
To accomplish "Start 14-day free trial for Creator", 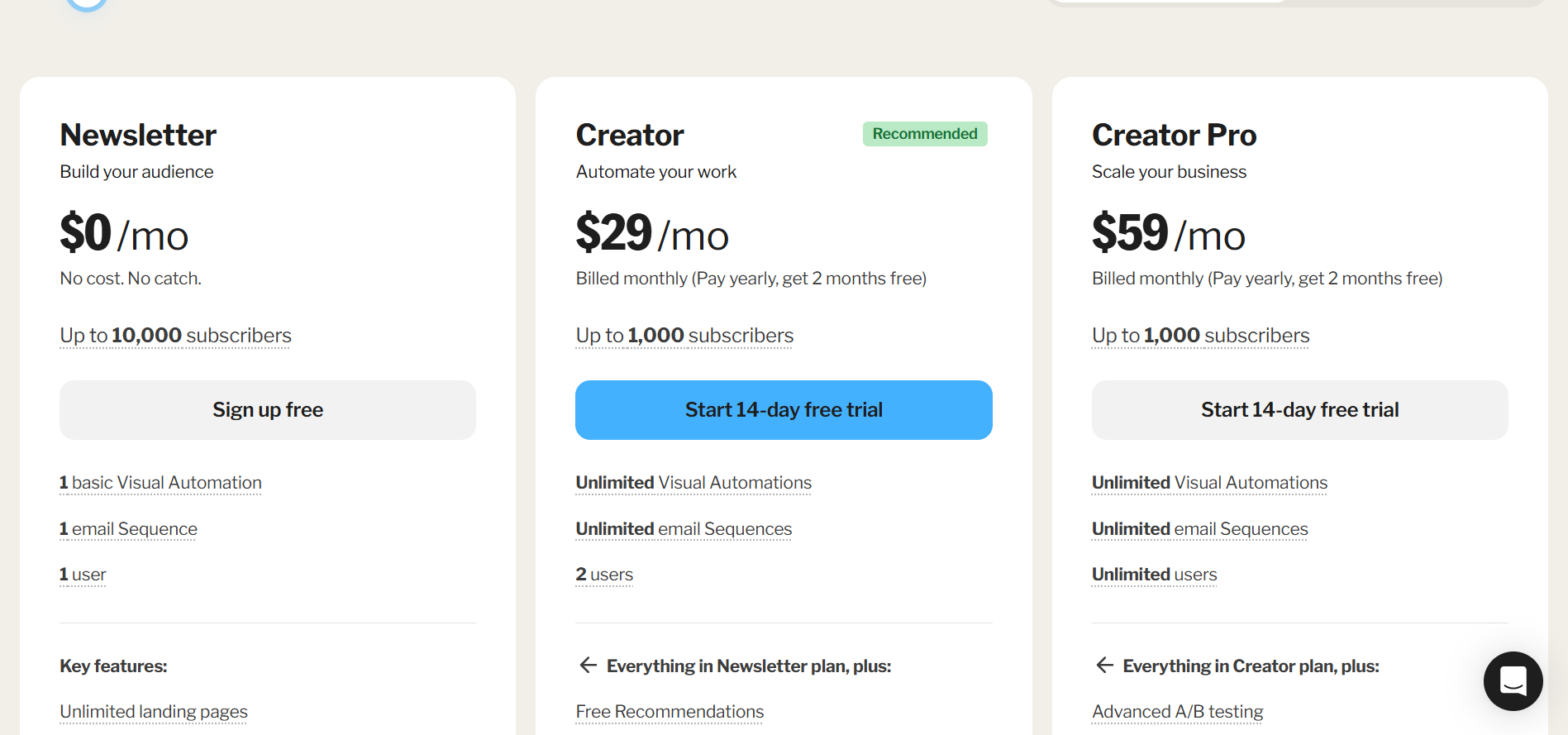I will point(784,410).
